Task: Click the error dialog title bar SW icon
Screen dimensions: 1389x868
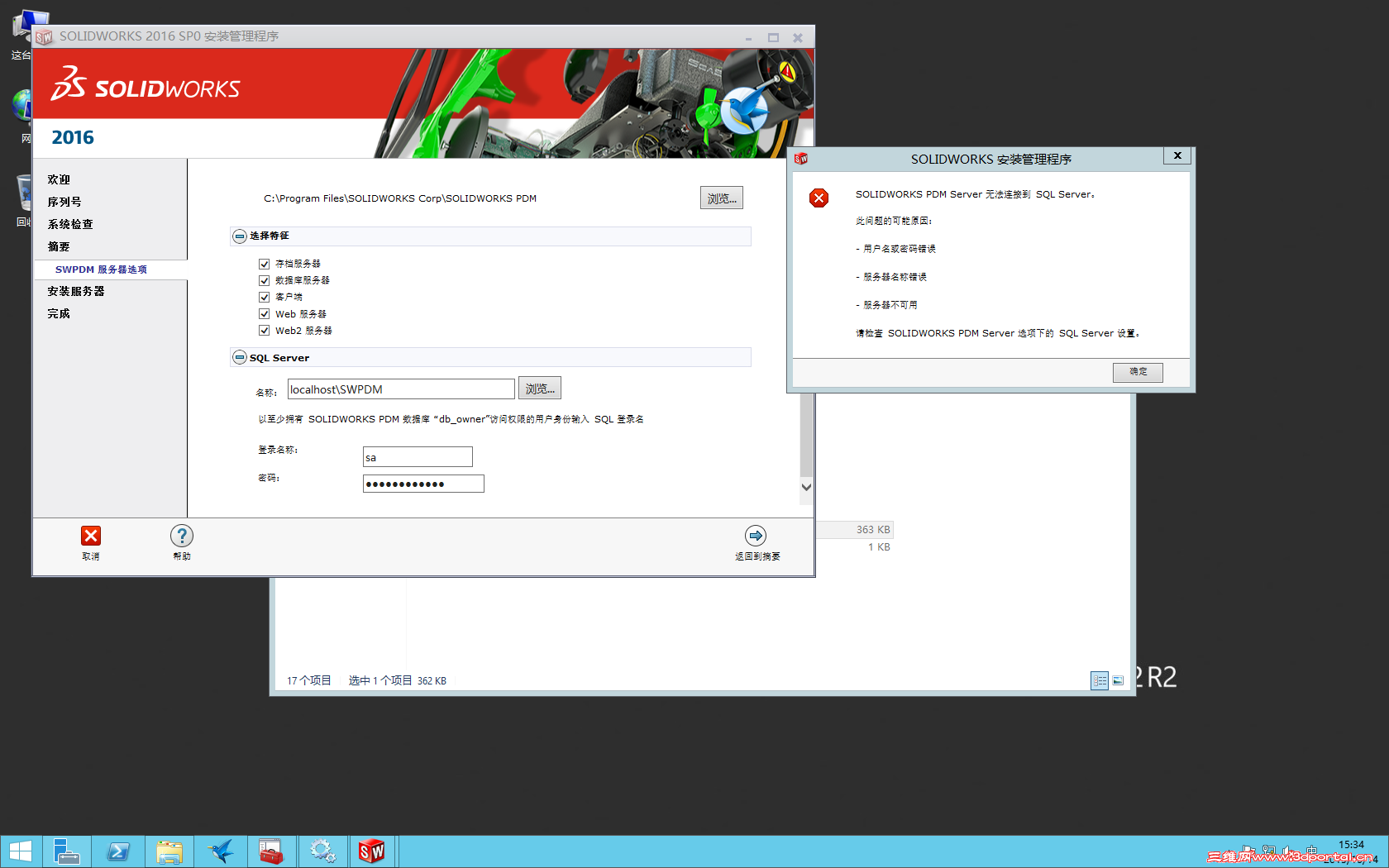Action: 800,159
